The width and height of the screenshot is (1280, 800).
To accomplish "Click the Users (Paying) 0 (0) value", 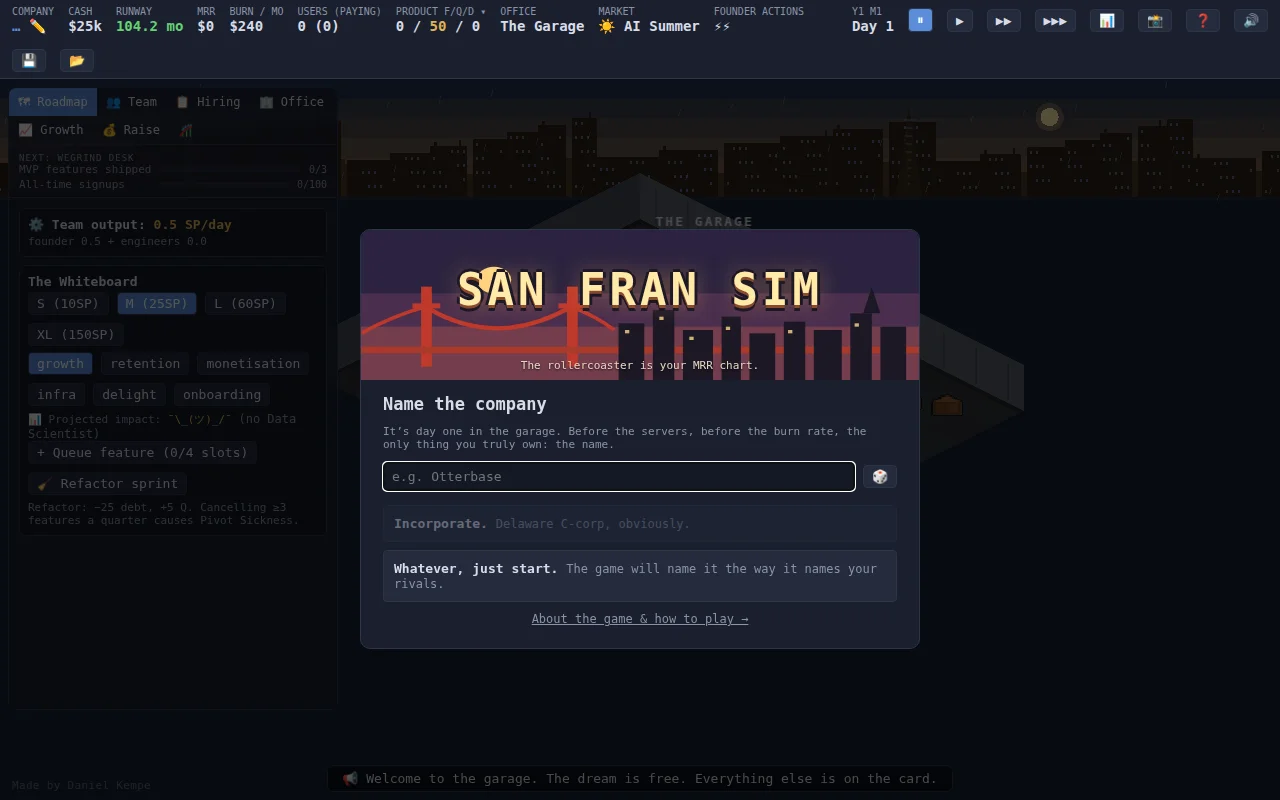I will [x=318, y=26].
